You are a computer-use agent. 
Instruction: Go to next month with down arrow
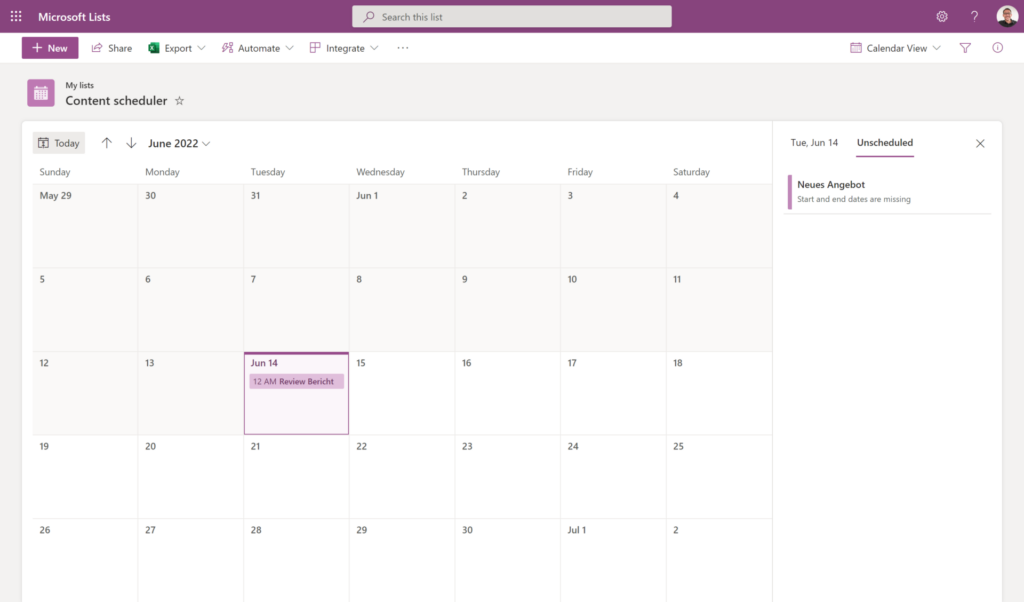[x=131, y=143]
